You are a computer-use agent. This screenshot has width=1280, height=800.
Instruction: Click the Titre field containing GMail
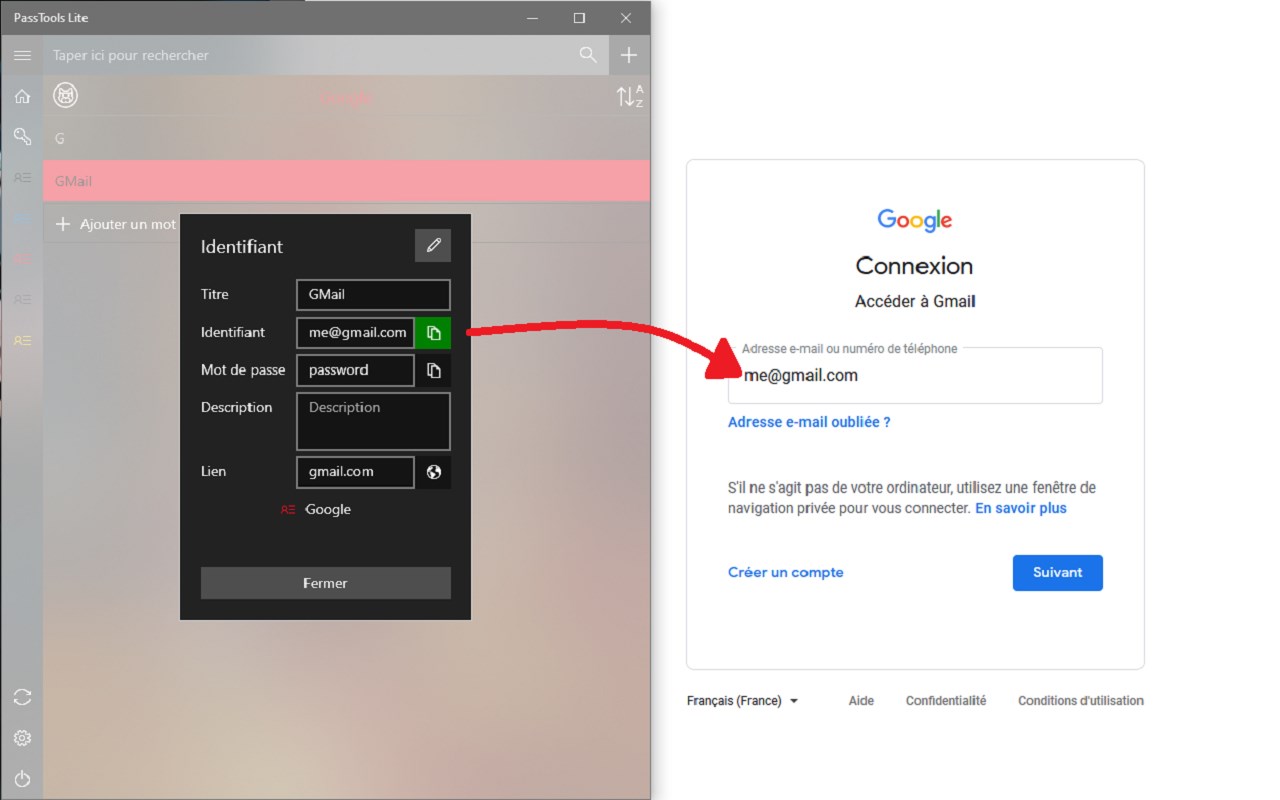(373, 295)
